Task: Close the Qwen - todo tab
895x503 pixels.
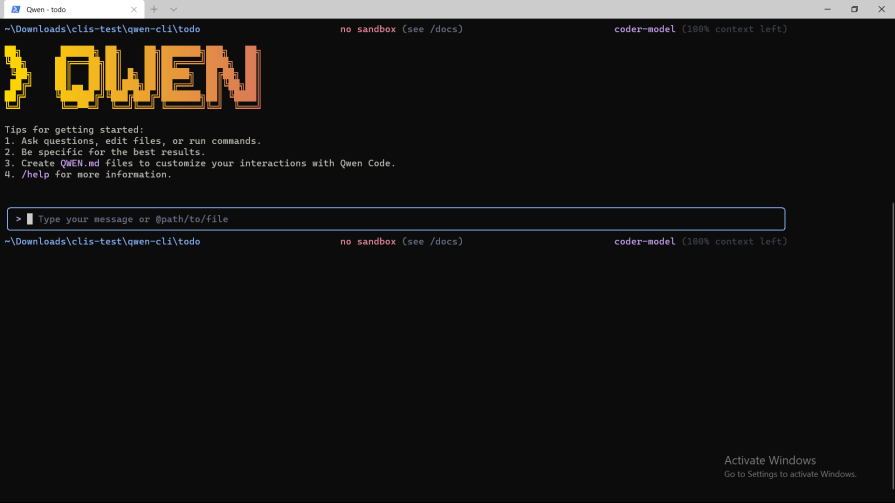Action: click(134, 9)
